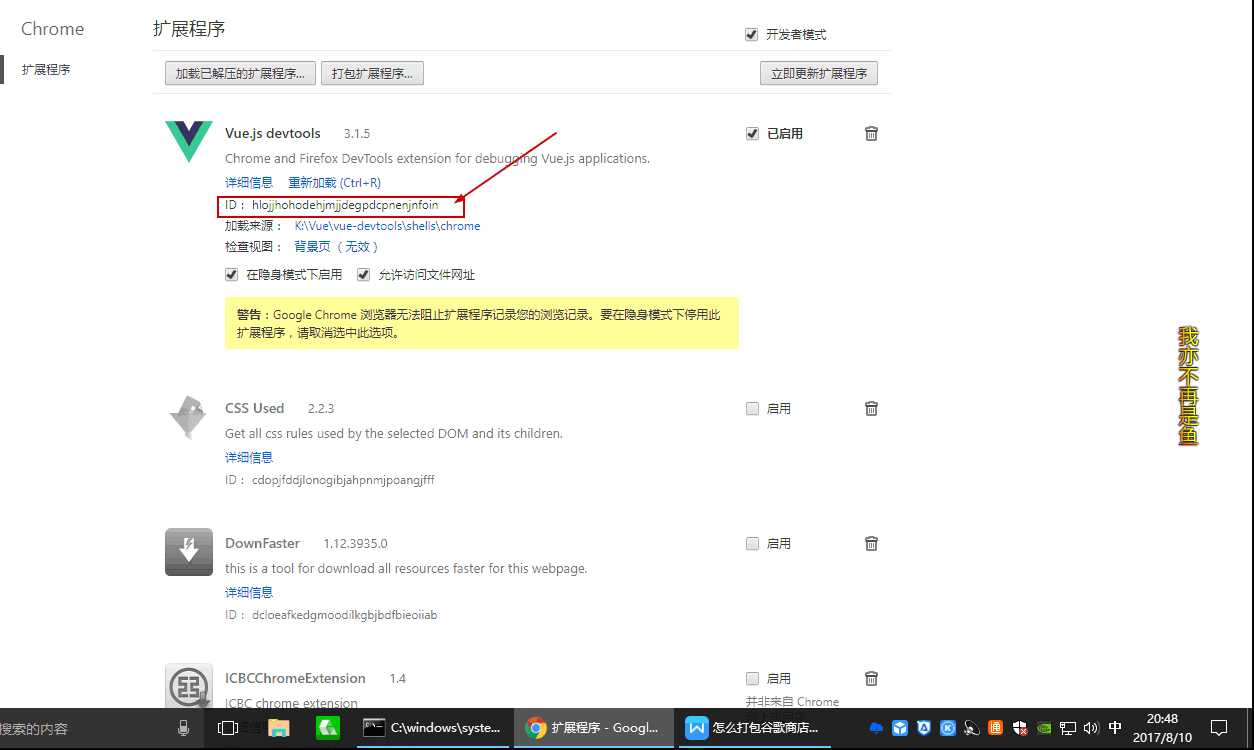Click the microphone icon in taskbar search
This screenshot has height=750, width=1254.
click(183, 728)
